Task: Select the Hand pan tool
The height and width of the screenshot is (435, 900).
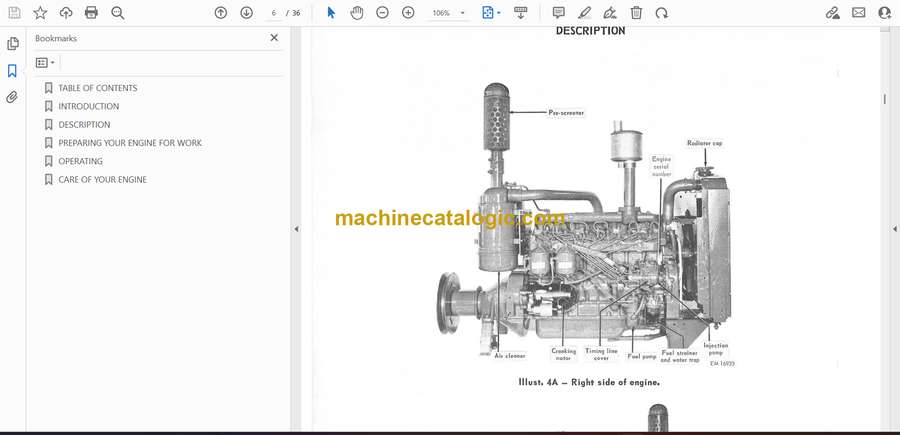Action: [x=357, y=13]
